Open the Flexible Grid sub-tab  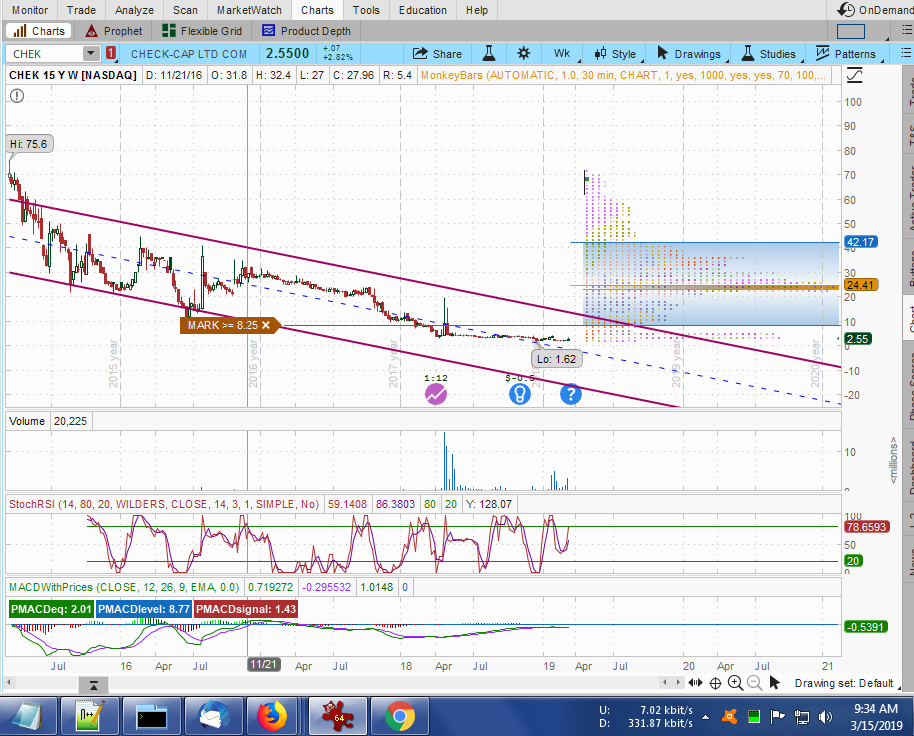pos(202,31)
